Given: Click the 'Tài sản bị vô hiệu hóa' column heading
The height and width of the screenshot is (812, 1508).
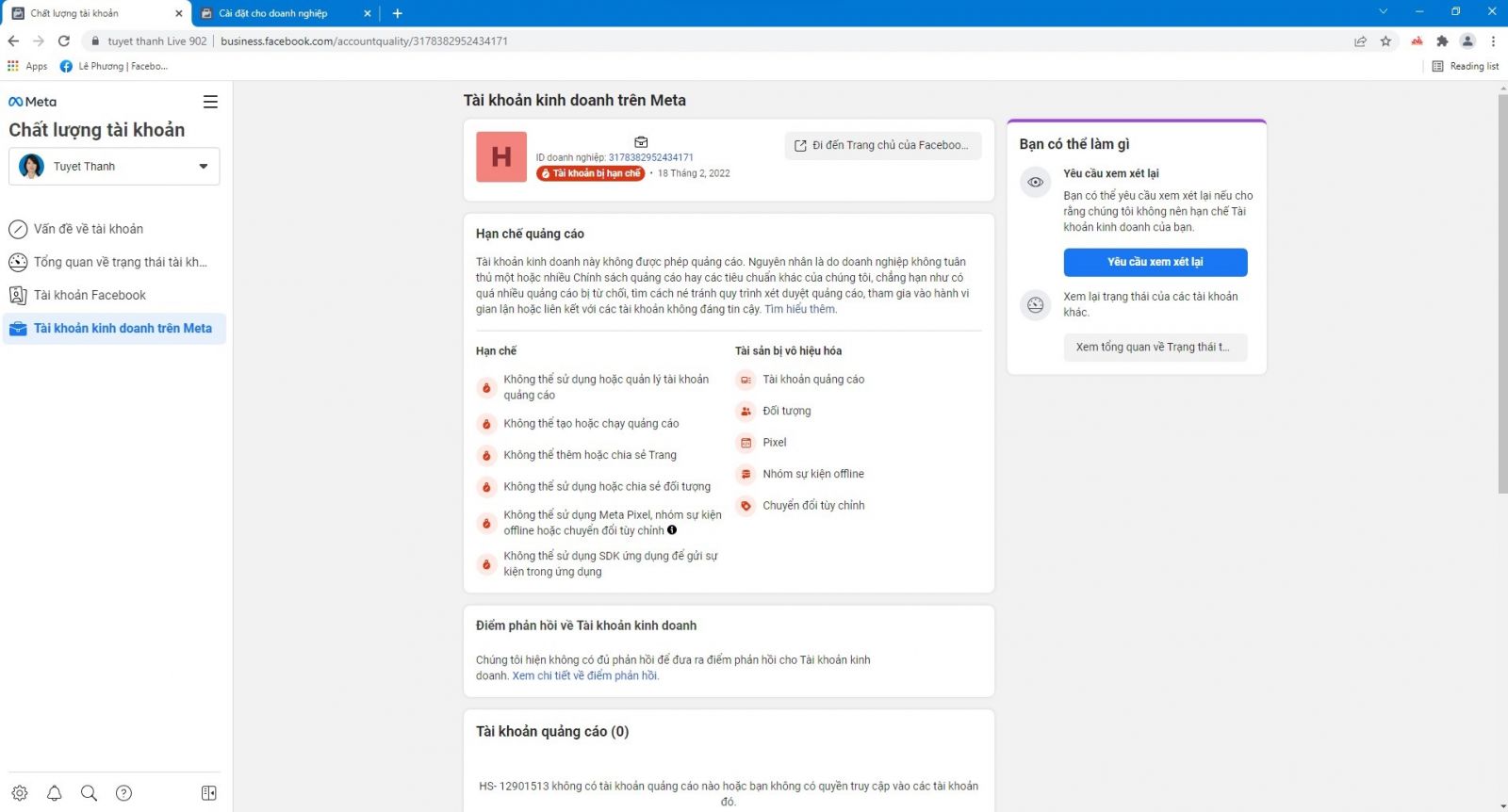Looking at the screenshot, I should [x=788, y=350].
